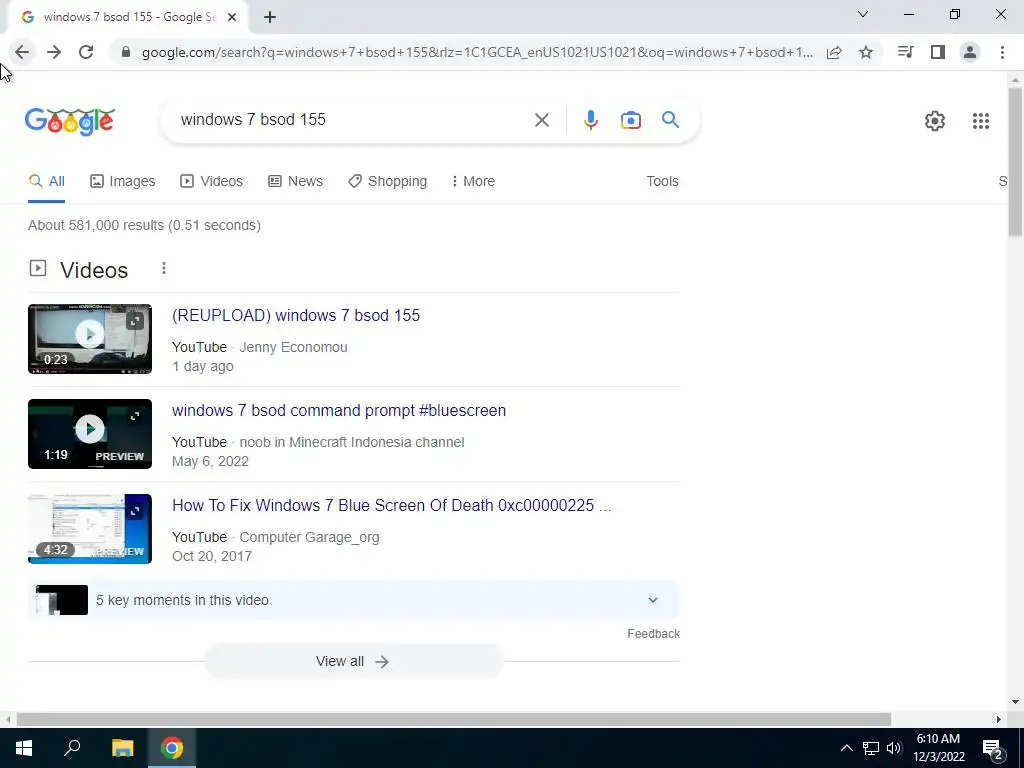Image resolution: width=1024 pixels, height=768 pixels.
Task: Click the scroll right arrow
Action: pos(998,719)
